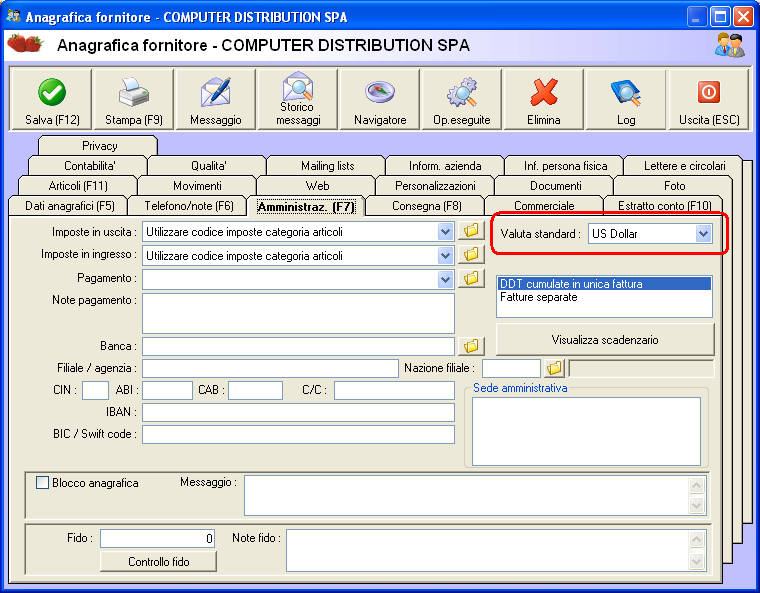This screenshot has height=593, width=760.
Task: Switch to the Articoli (F11) tab
Action: tap(78, 186)
